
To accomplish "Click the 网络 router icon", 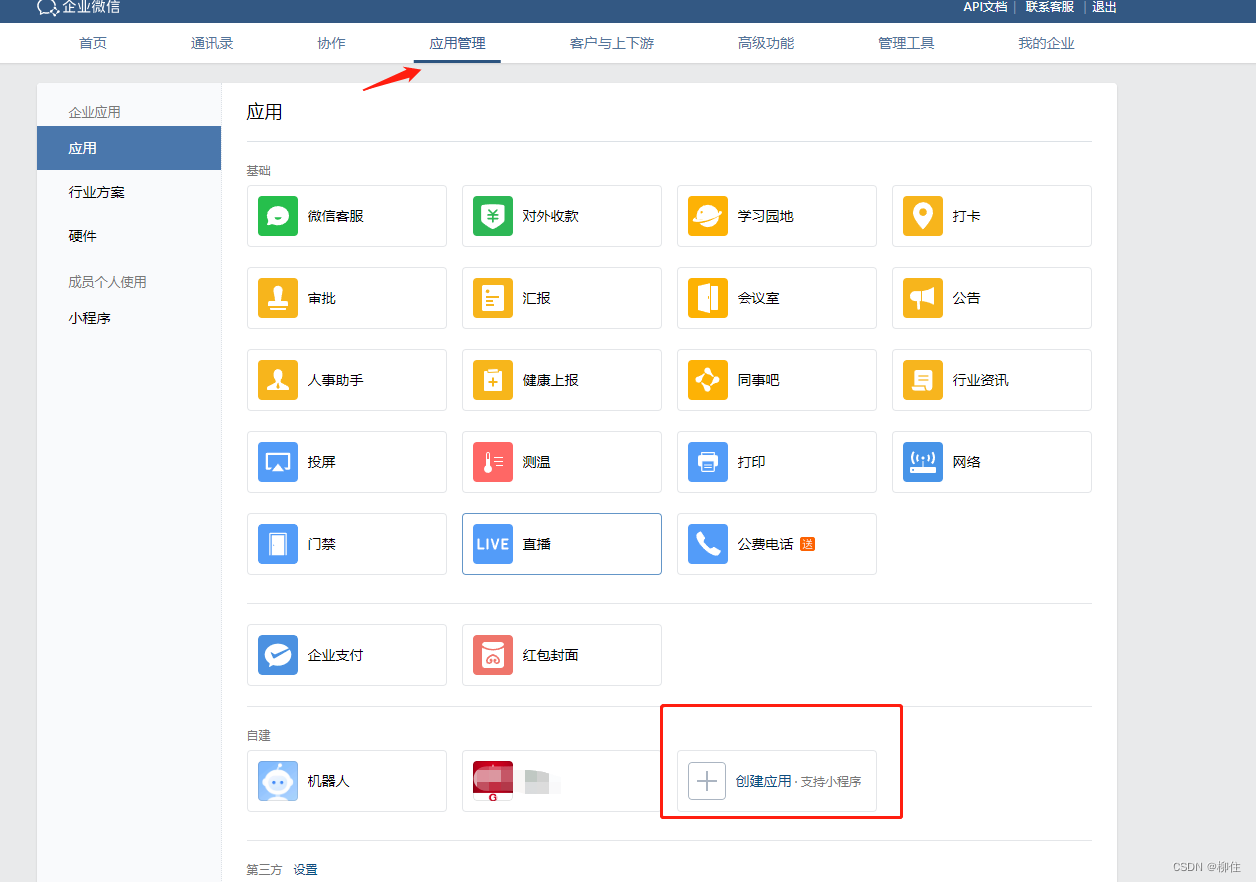I will tap(923, 462).
